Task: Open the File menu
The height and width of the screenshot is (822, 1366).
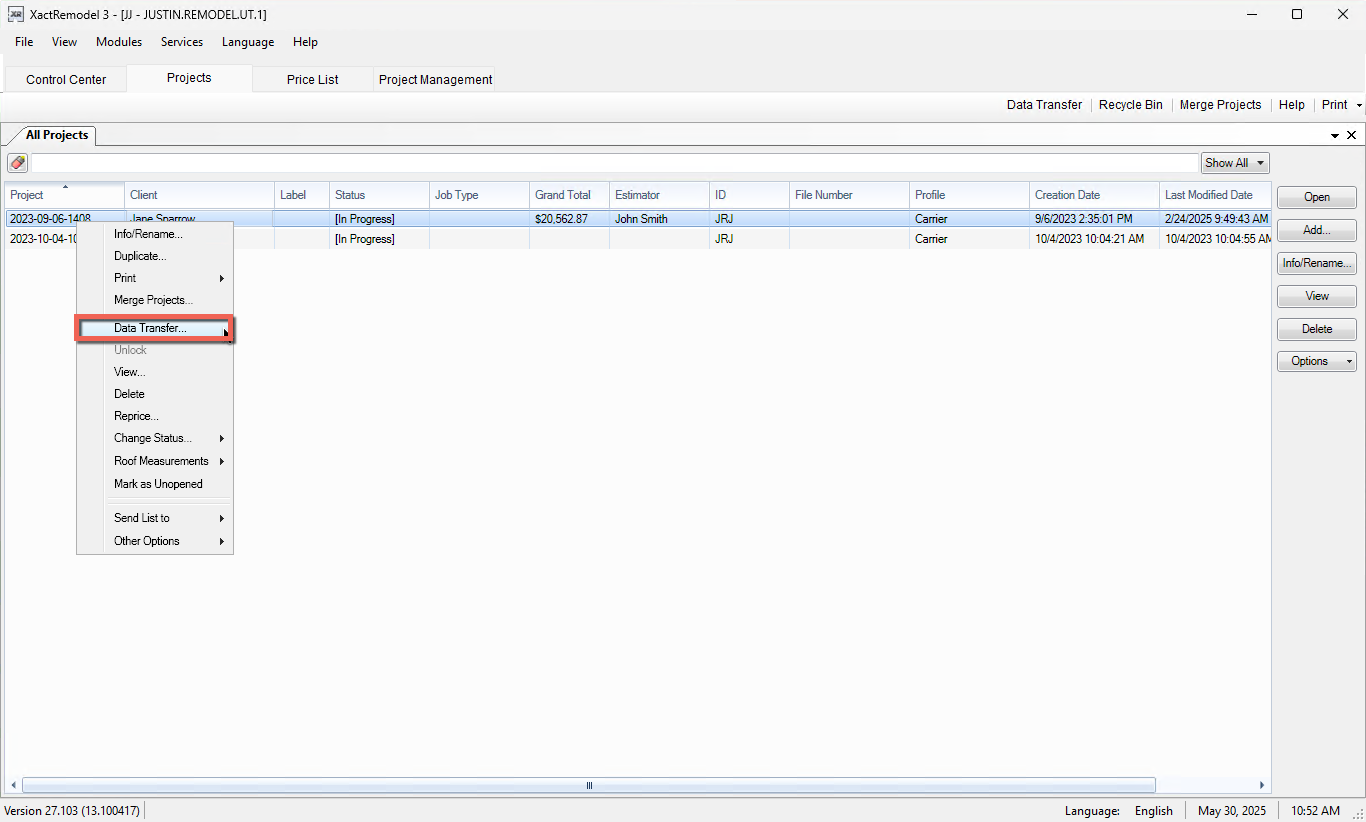Action: tap(24, 42)
